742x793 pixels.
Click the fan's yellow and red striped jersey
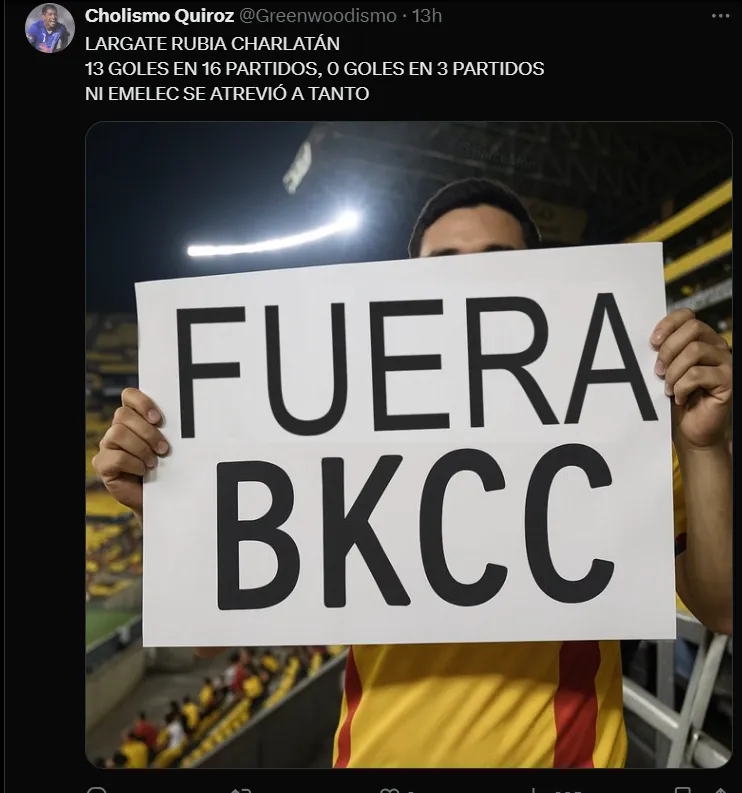pyautogui.click(x=481, y=706)
